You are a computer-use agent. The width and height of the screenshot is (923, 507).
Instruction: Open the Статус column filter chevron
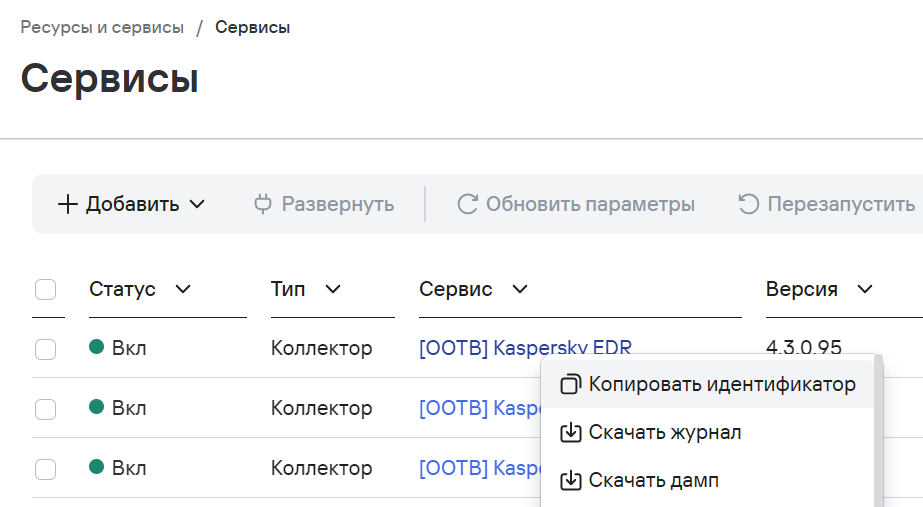coord(182,290)
